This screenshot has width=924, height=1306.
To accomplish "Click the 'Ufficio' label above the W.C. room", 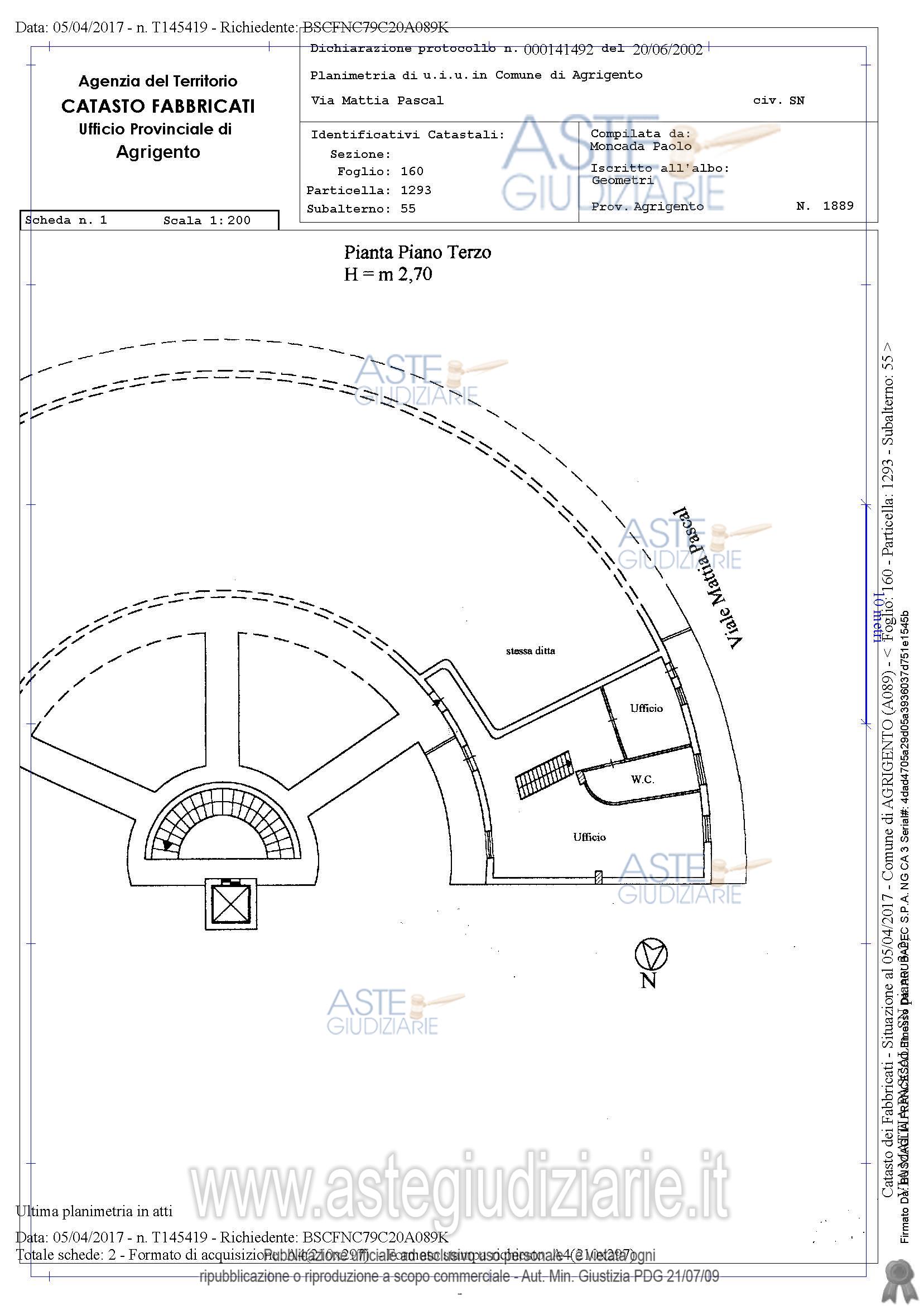I will [646, 708].
